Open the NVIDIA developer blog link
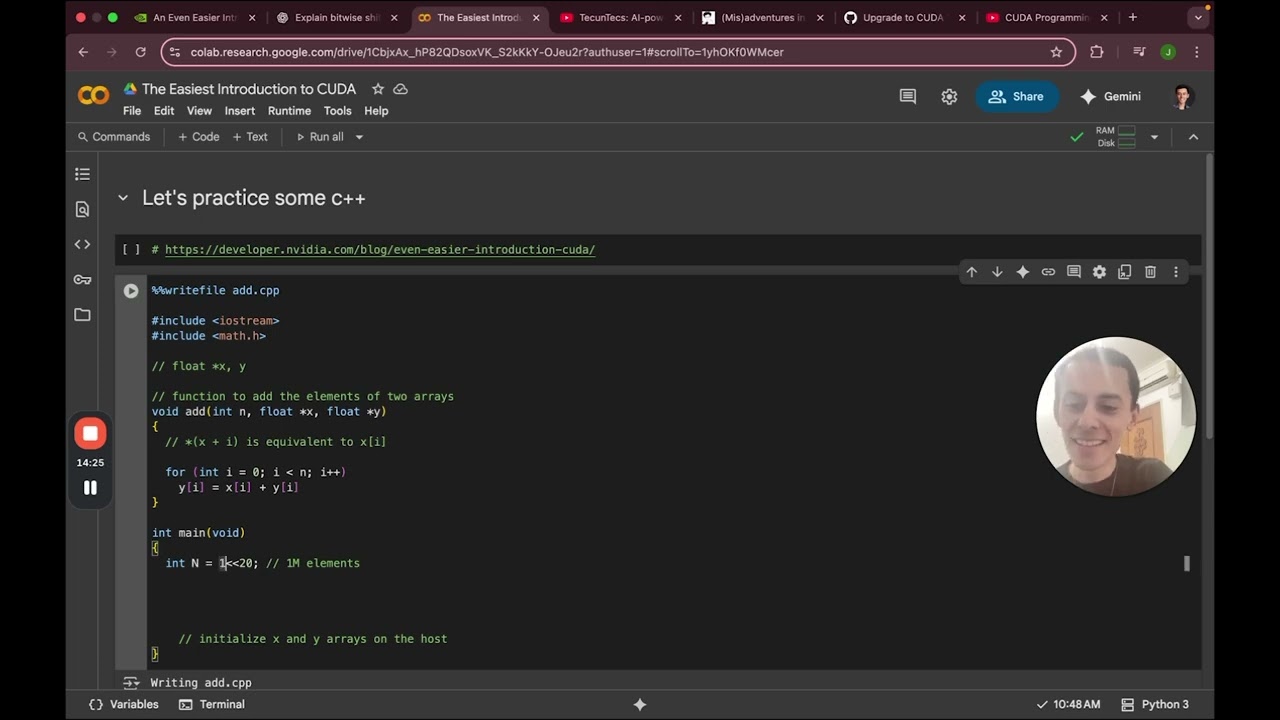 (x=380, y=250)
